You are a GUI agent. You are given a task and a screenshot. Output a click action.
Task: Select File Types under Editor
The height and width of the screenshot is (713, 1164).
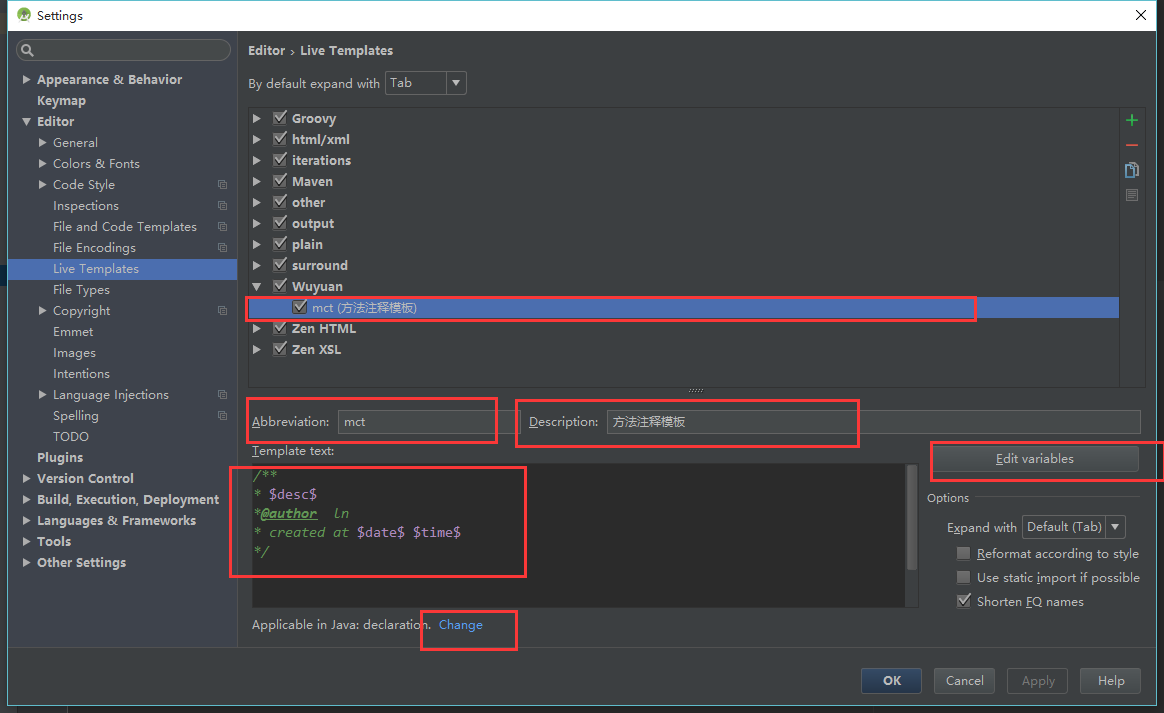pos(81,290)
